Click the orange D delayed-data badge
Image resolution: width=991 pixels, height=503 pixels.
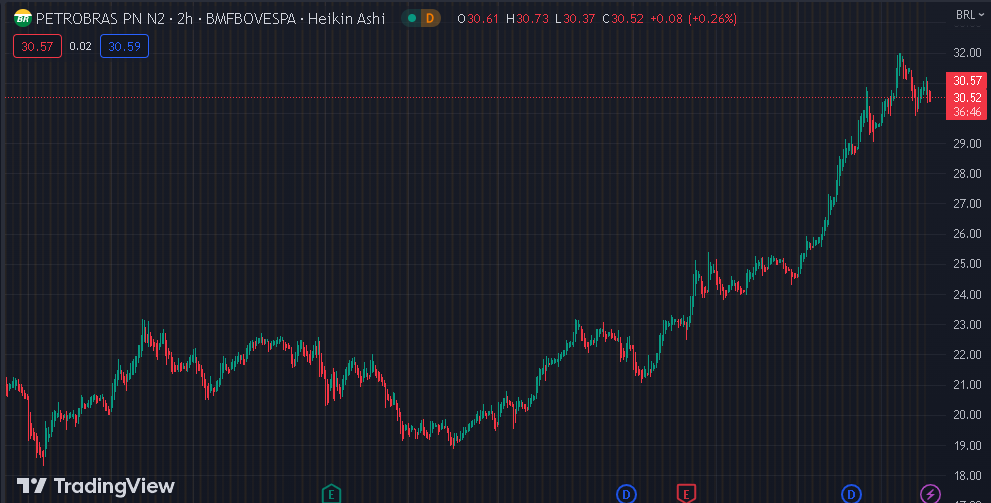pos(430,18)
